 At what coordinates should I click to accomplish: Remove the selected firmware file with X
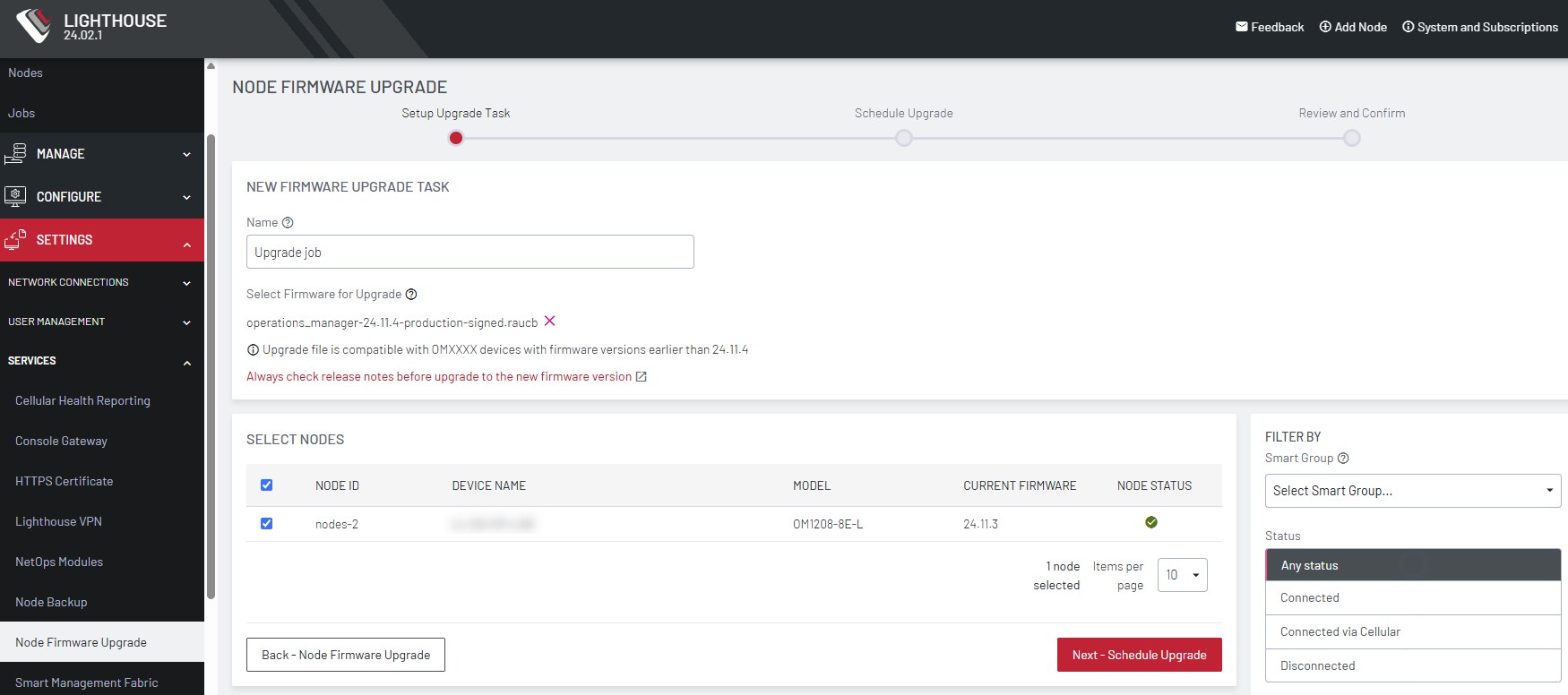coord(550,321)
